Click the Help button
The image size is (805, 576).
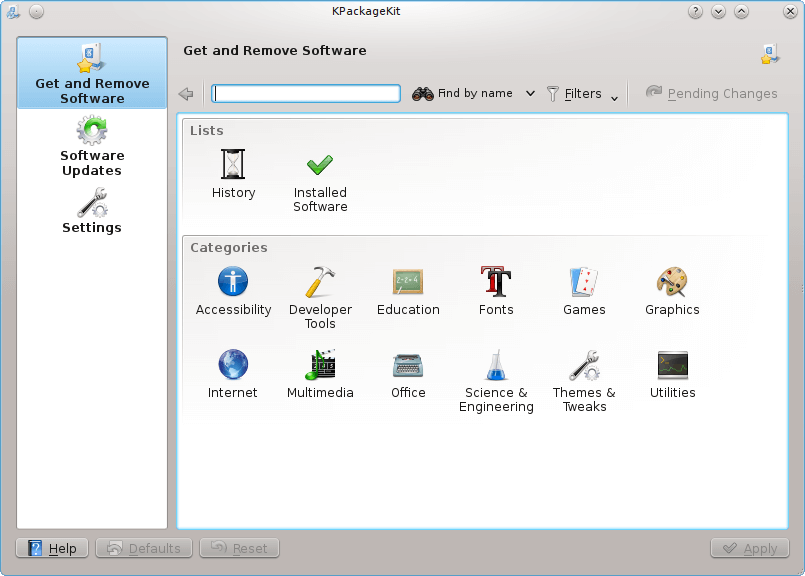click(x=52, y=548)
